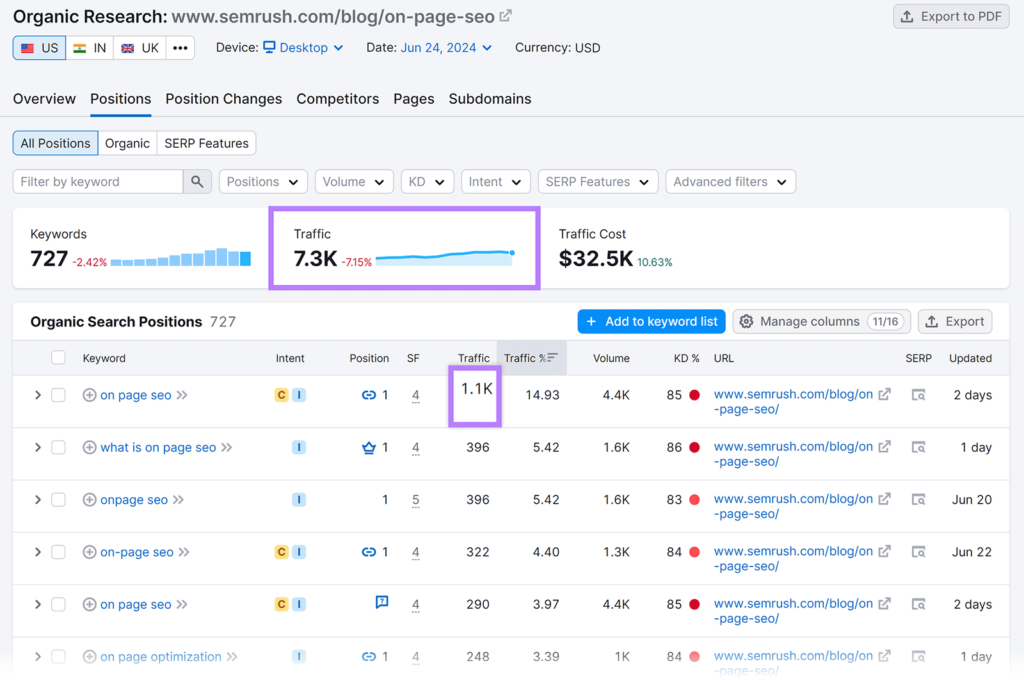Go to the Positions tab
This screenshot has height=681, width=1024.
point(121,99)
